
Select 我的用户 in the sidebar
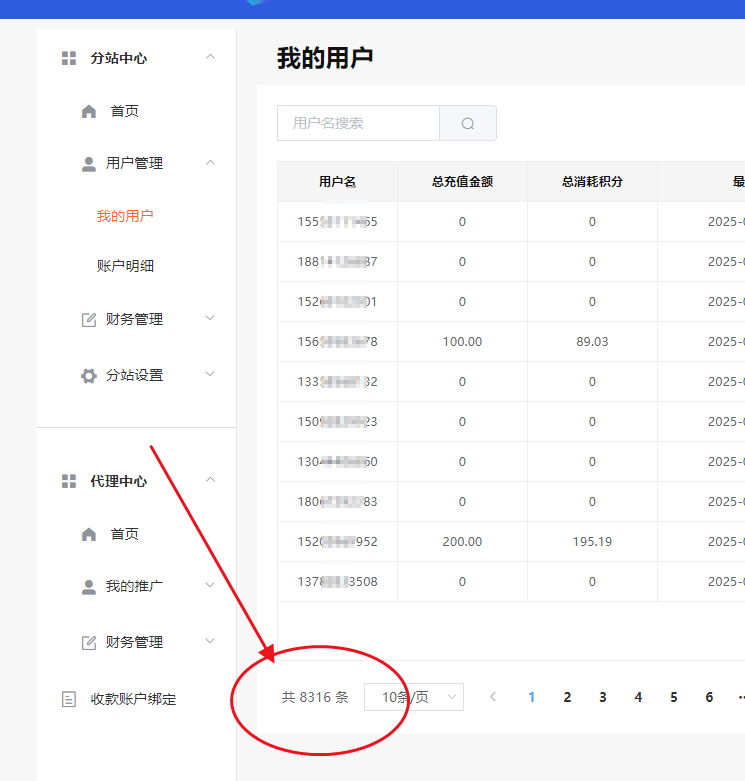click(x=125, y=216)
